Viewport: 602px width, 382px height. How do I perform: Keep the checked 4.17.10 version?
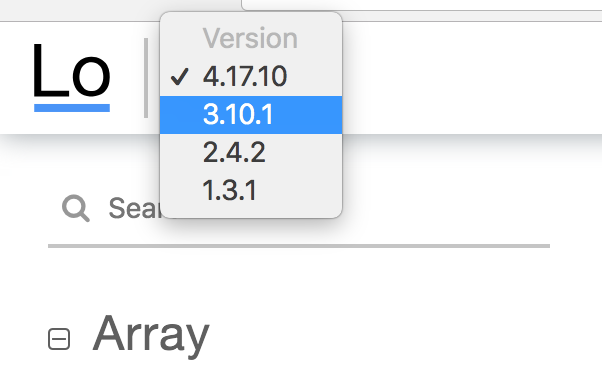tap(251, 76)
